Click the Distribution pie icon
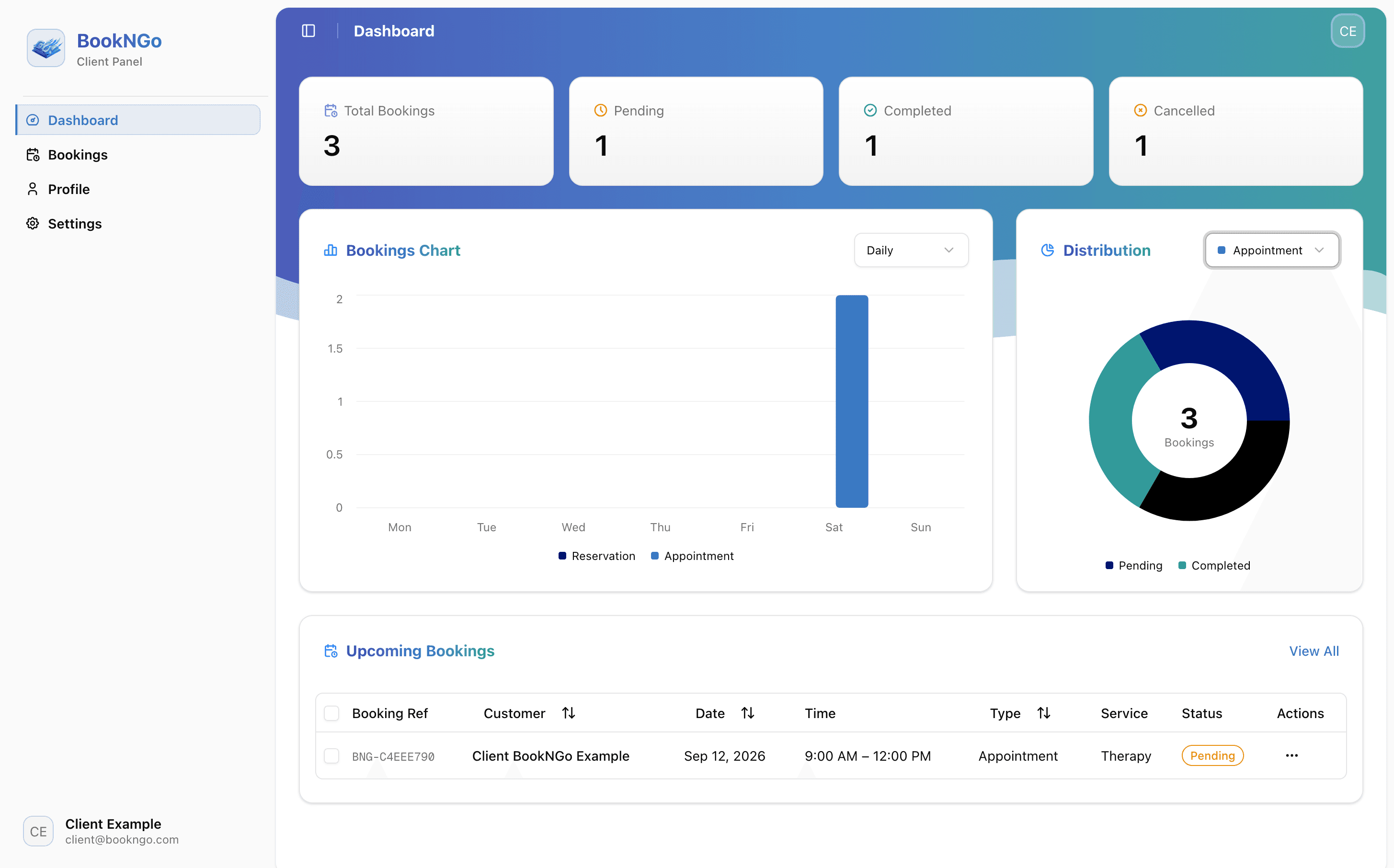The image size is (1394, 868). point(1047,251)
